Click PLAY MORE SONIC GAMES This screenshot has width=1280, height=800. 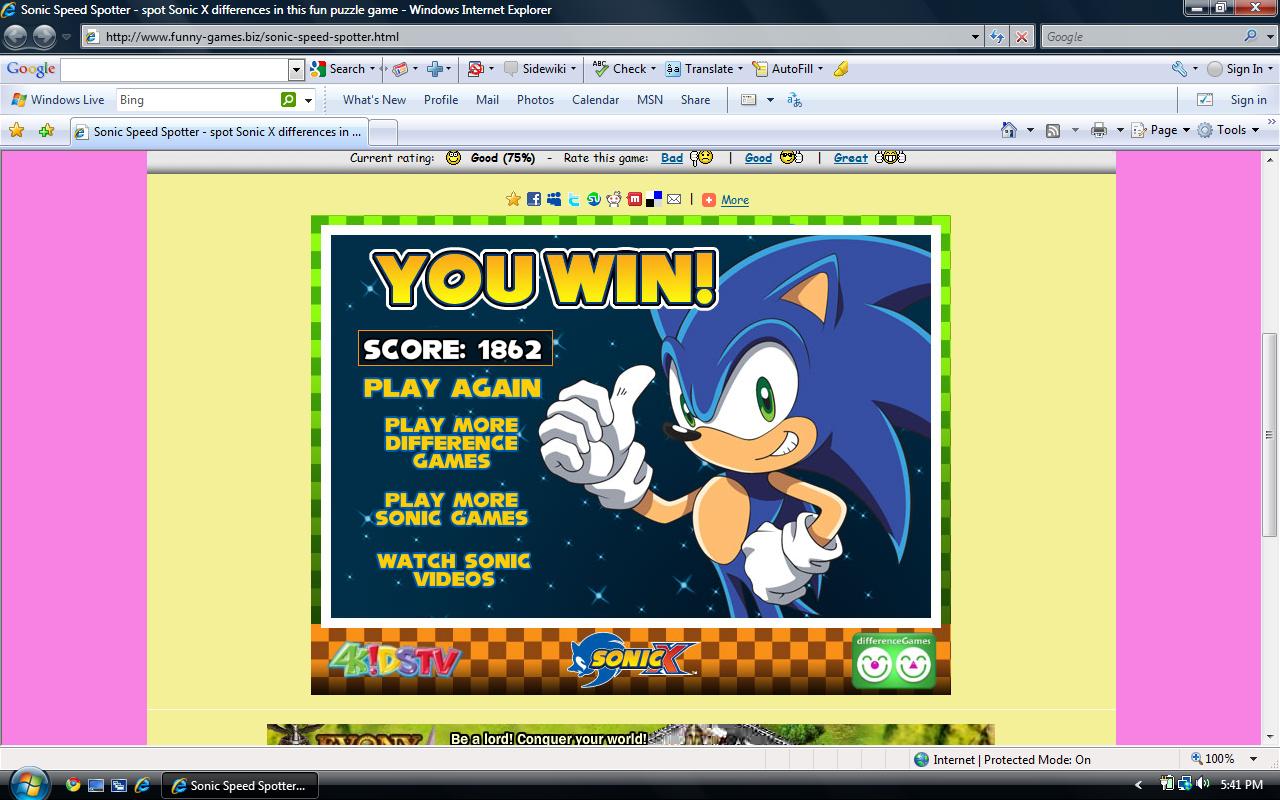452,509
